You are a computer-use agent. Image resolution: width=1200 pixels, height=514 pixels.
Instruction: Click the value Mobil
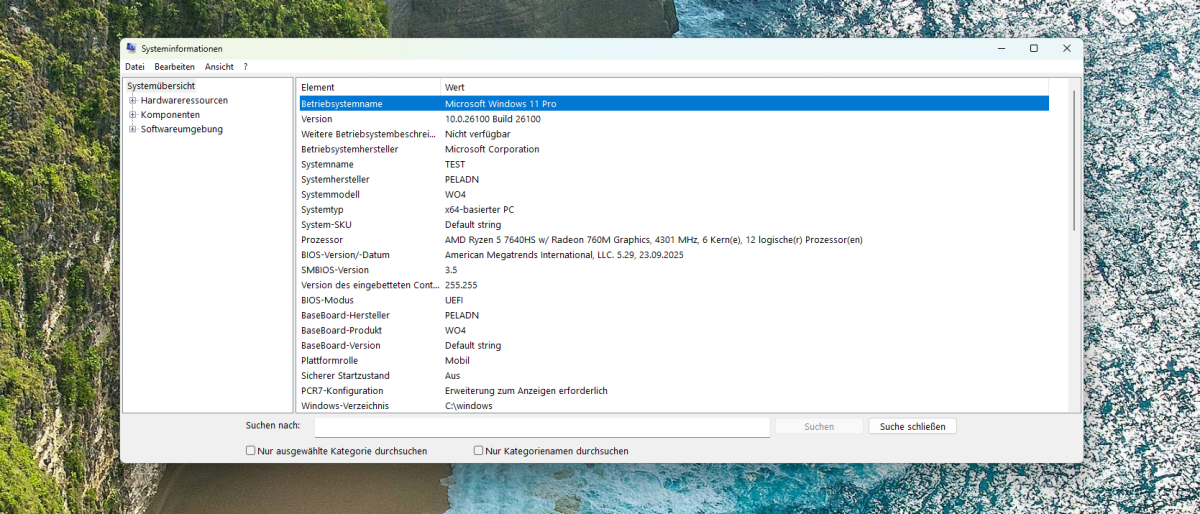(x=457, y=360)
